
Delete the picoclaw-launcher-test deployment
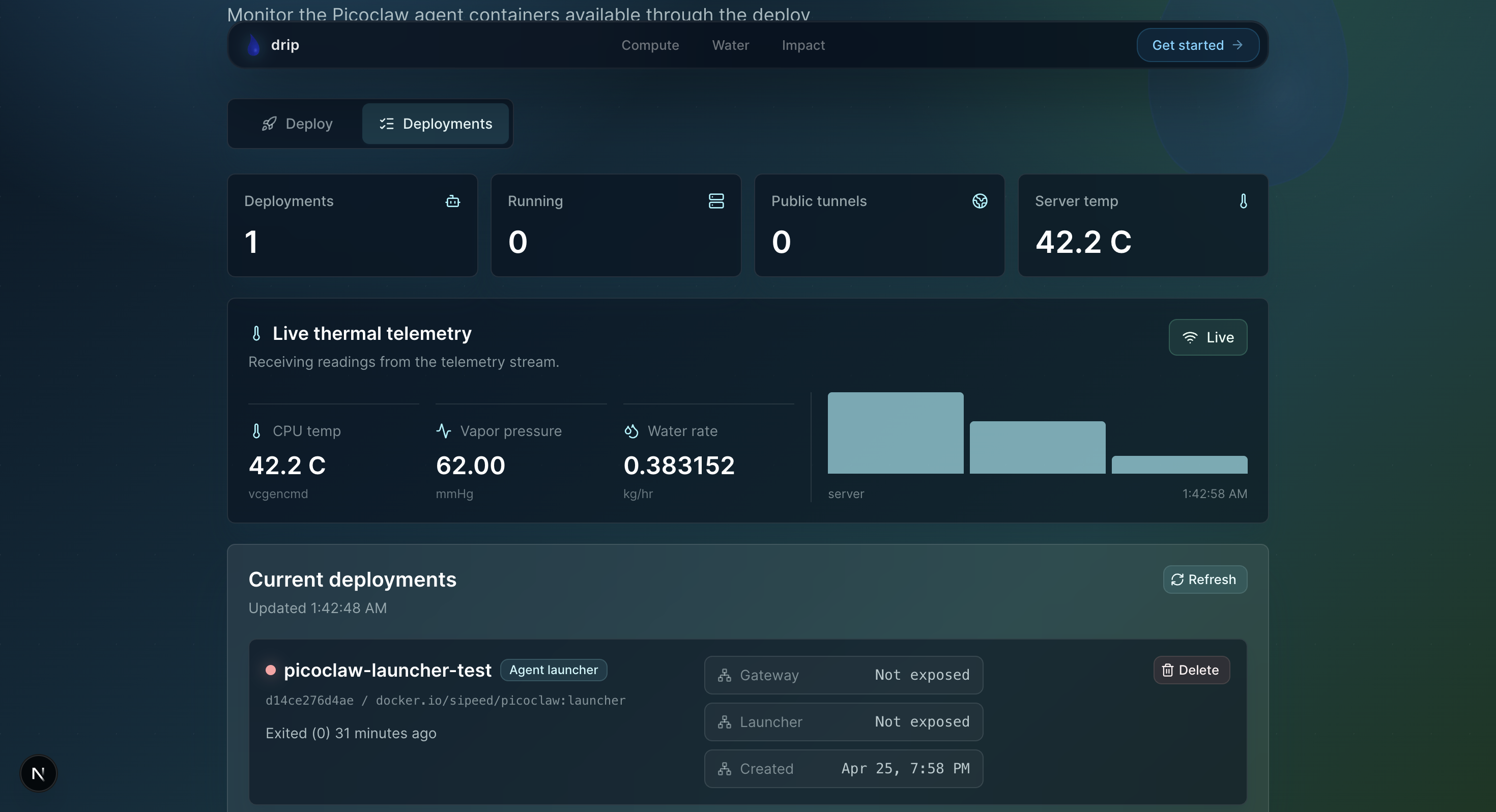click(x=1191, y=670)
